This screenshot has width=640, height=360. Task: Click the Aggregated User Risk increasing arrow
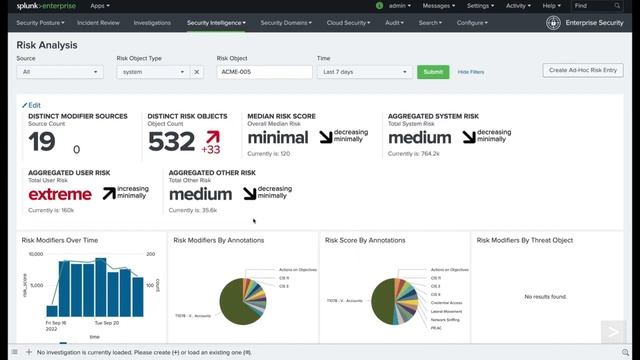tap(109, 193)
